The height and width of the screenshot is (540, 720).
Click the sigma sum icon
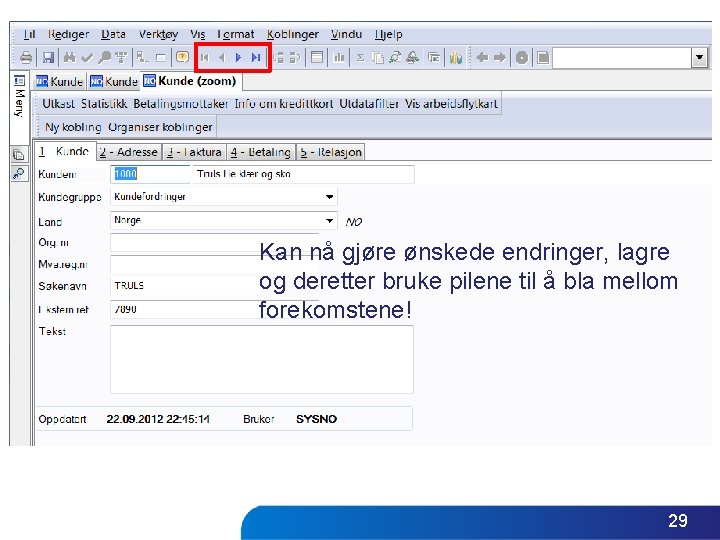(360, 57)
